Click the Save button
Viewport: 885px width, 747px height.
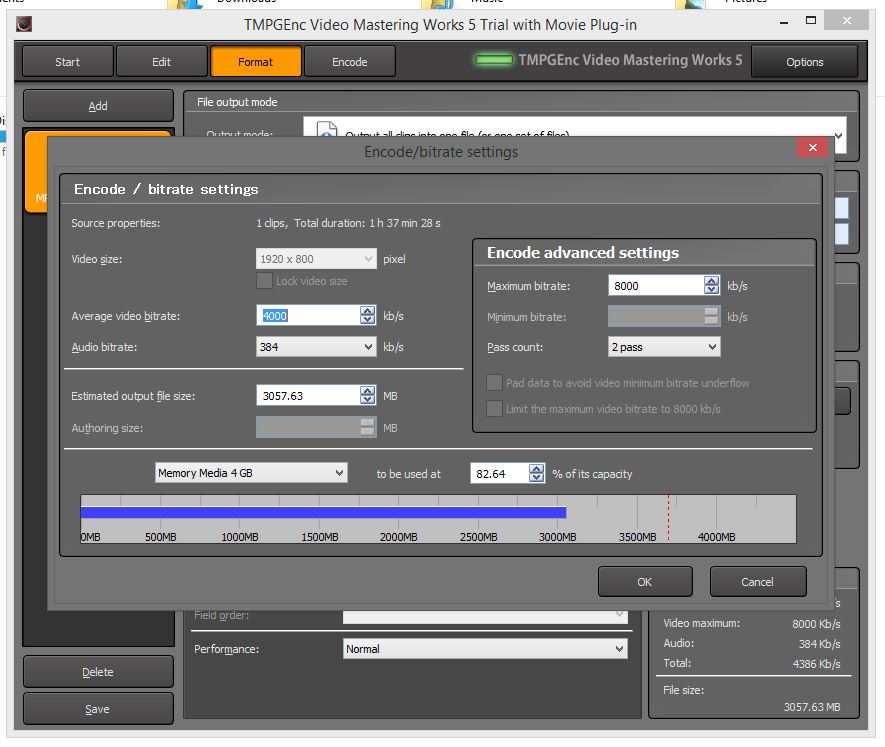[98, 709]
